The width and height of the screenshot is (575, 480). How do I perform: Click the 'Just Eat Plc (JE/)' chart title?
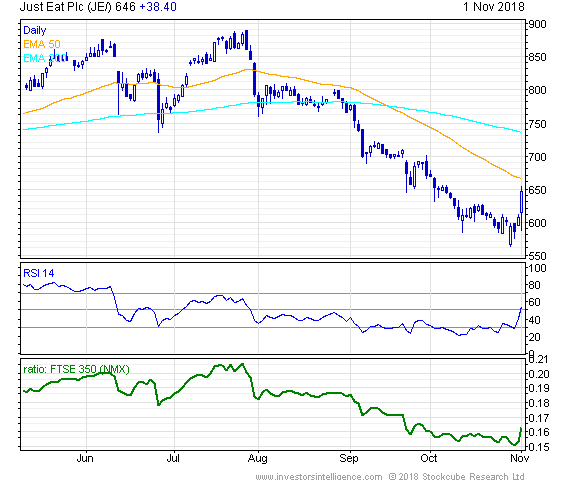point(66,7)
